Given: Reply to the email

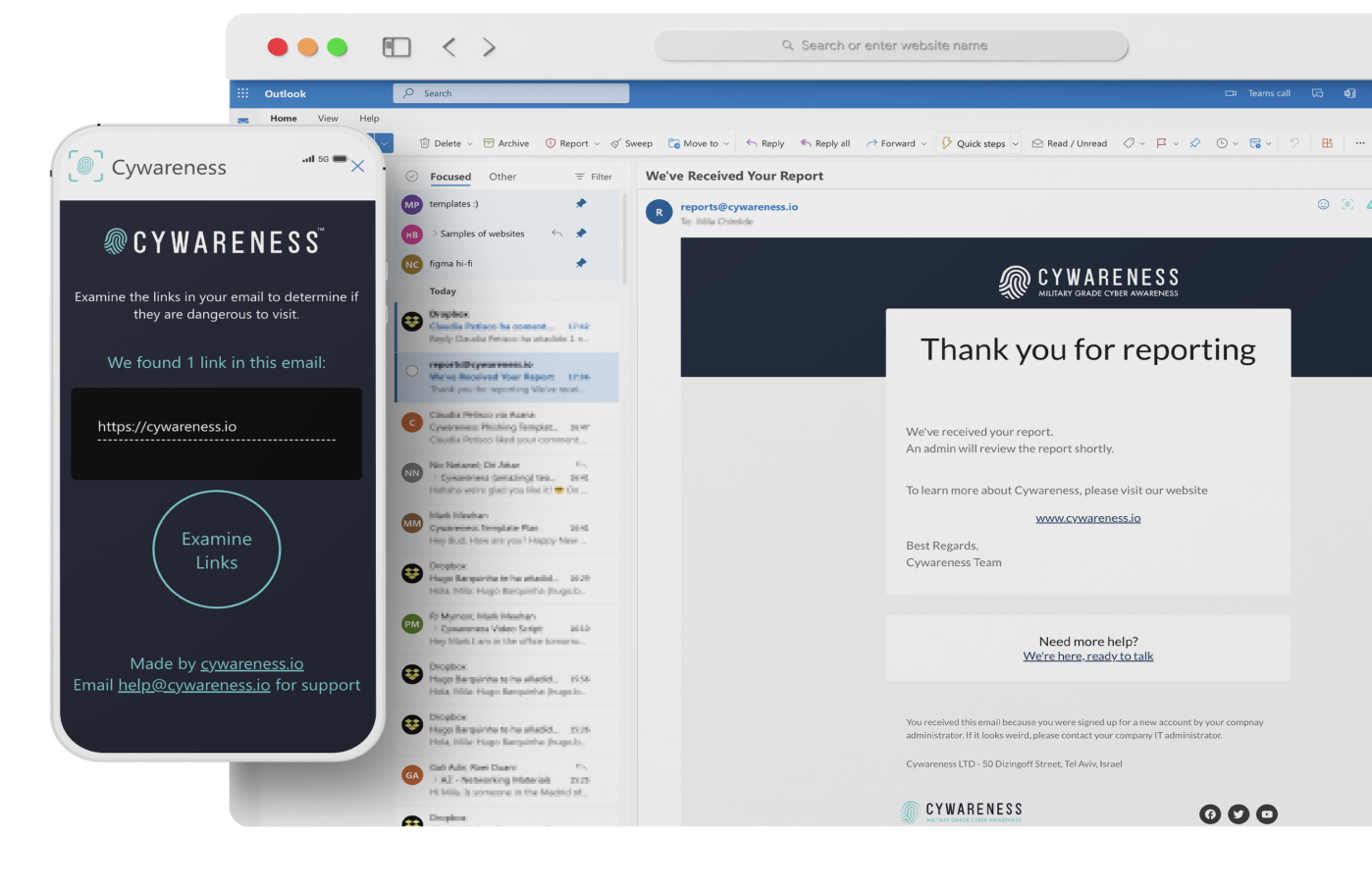Looking at the screenshot, I should click(765, 143).
